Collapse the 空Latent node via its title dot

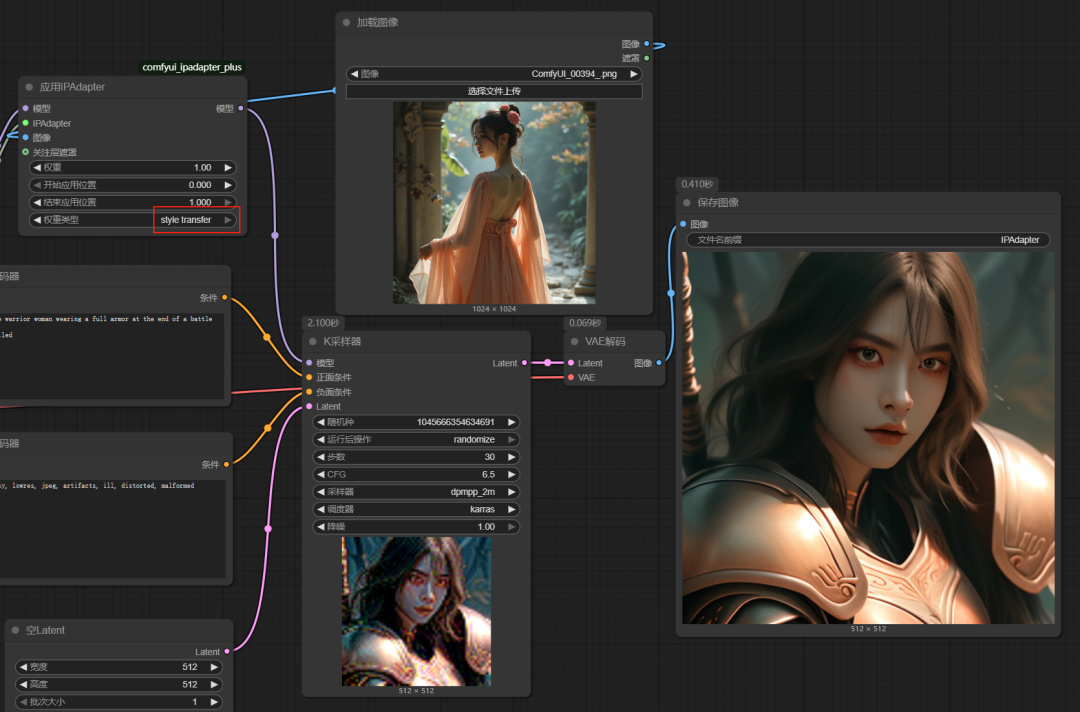pos(15,630)
